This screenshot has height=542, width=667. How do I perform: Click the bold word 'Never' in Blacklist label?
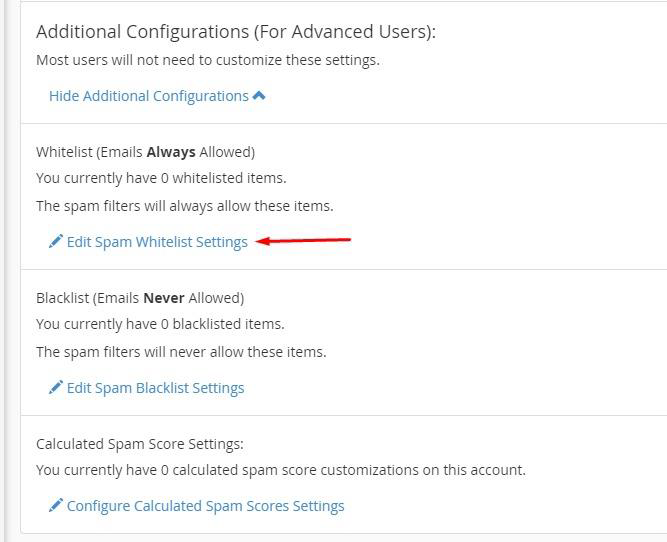point(164,298)
